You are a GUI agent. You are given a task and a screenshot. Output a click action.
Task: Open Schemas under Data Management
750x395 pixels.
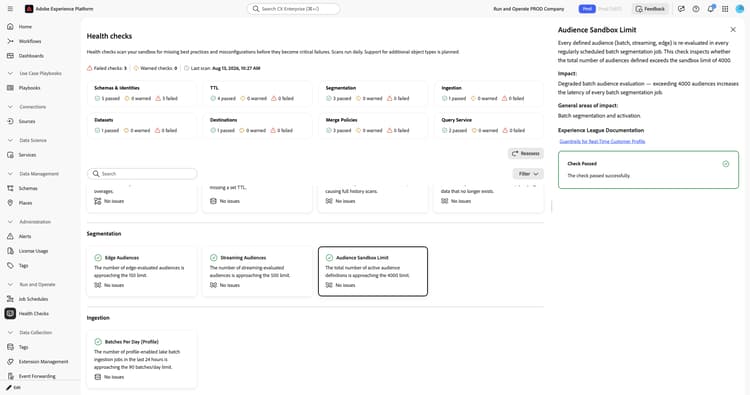(28, 188)
